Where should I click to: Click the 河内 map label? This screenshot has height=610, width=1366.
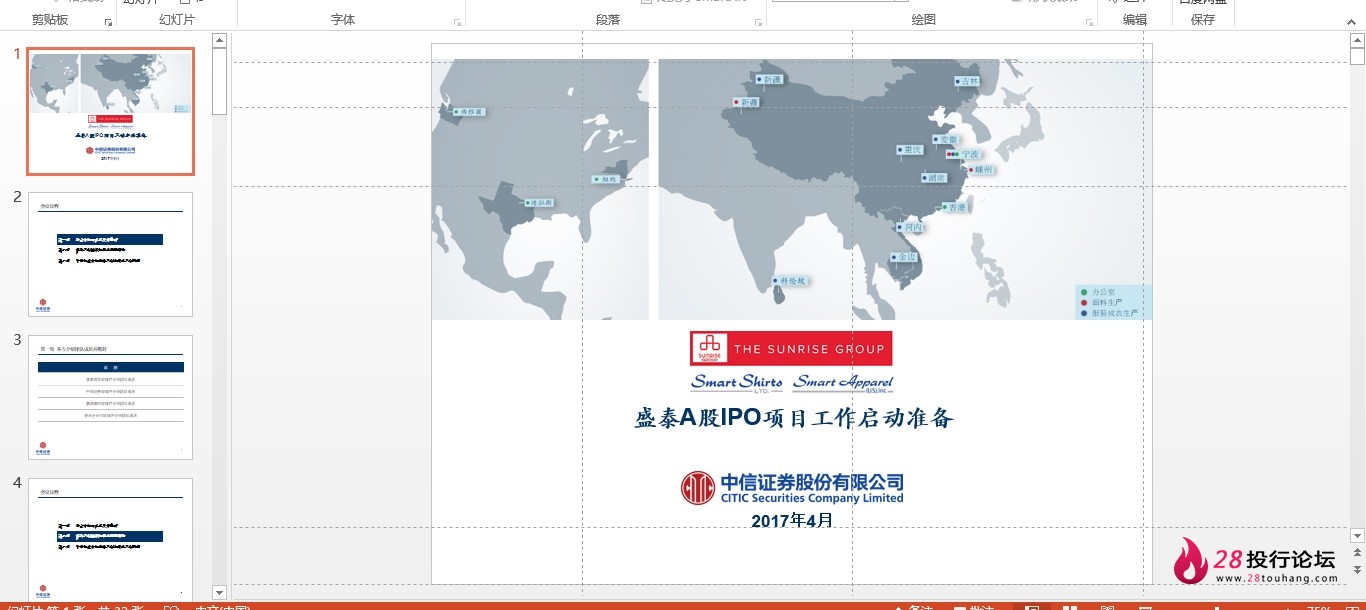coord(909,228)
